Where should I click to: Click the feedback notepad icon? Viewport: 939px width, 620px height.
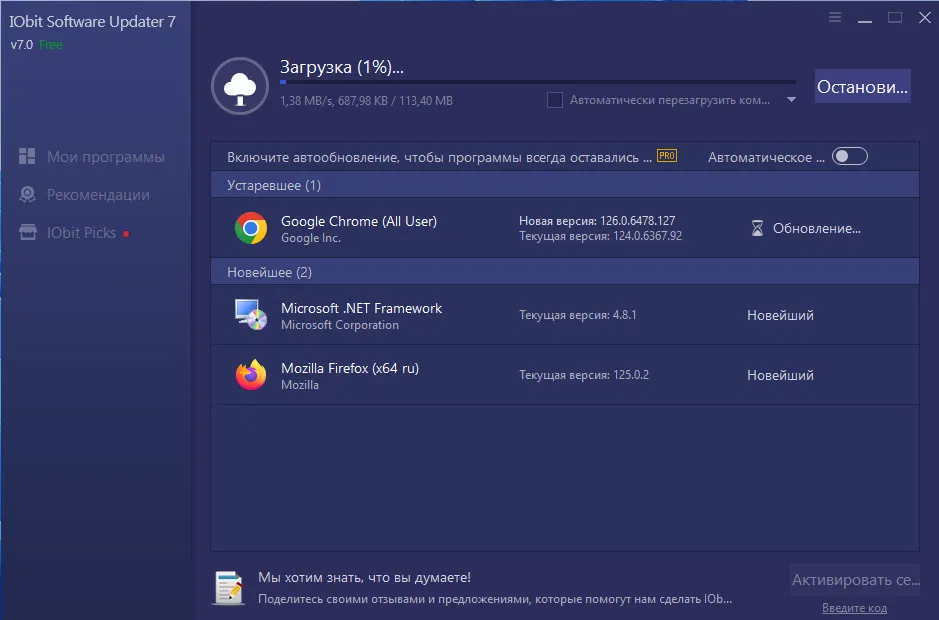(x=229, y=588)
